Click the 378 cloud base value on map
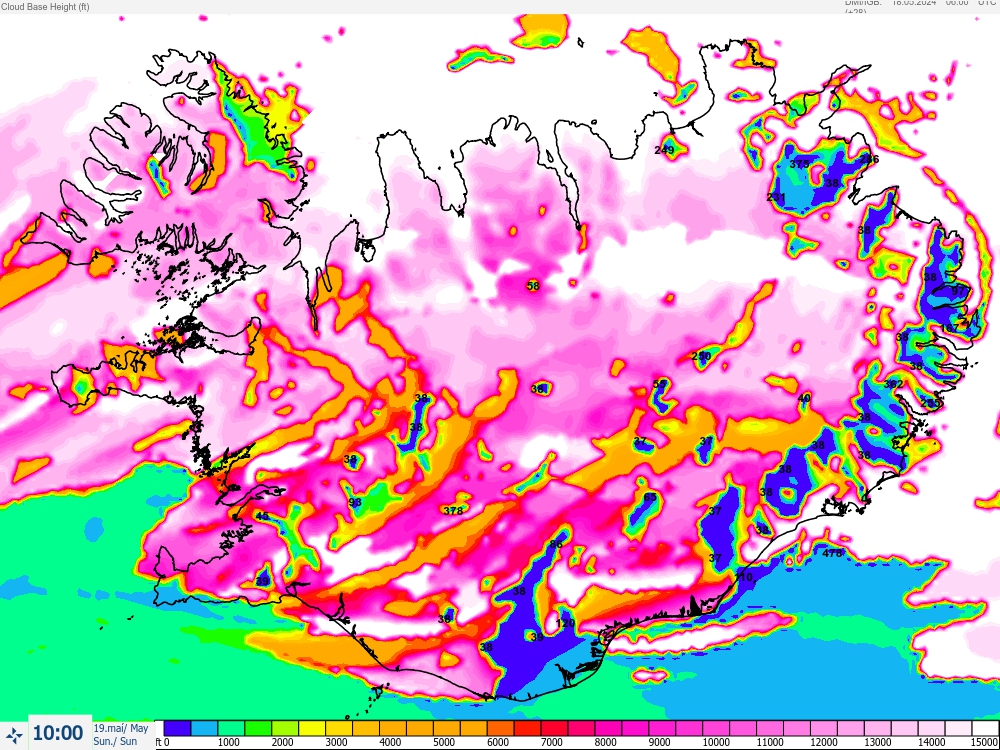 tap(453, 510)
